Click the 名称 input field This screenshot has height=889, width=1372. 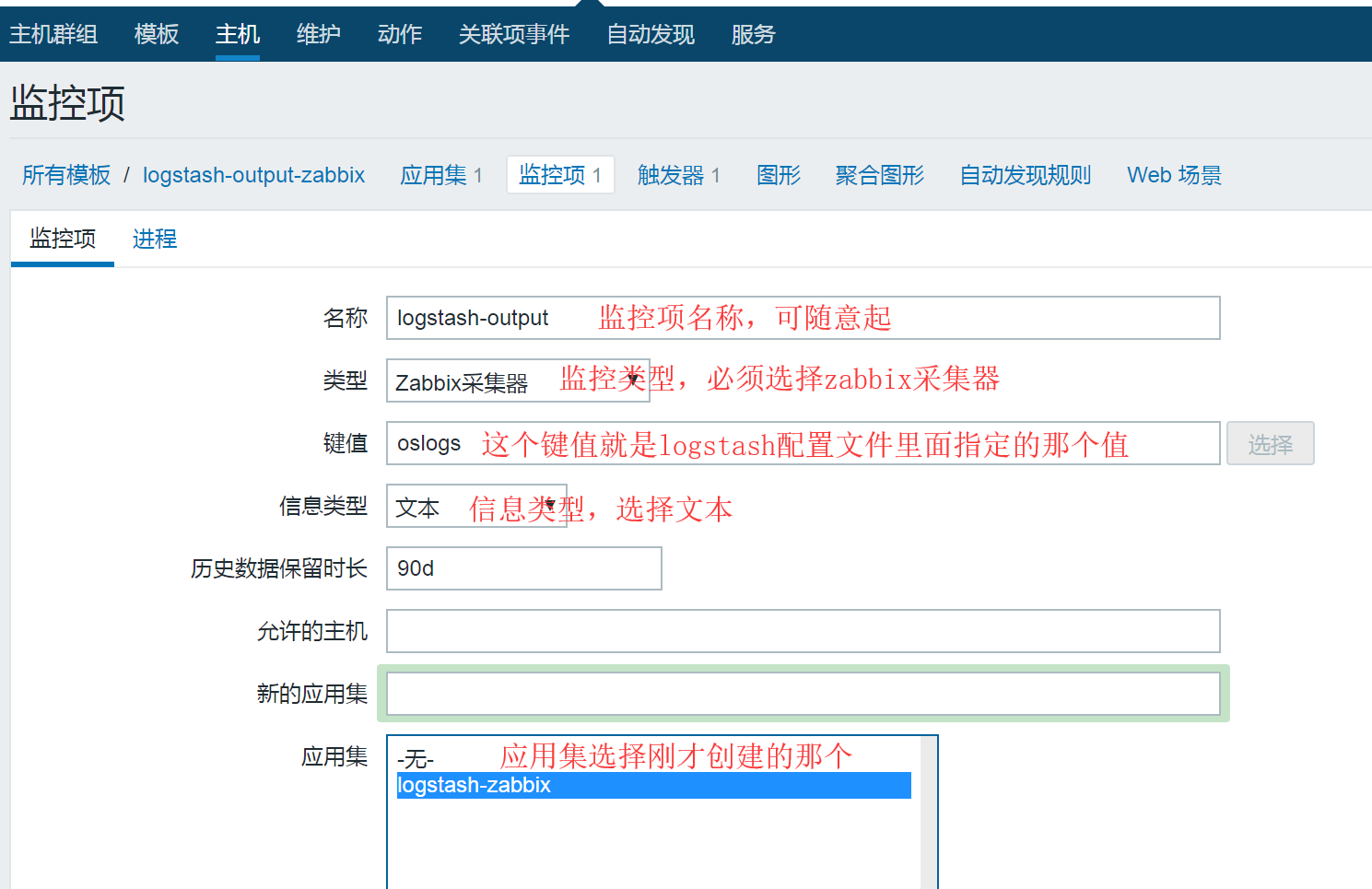803,318
